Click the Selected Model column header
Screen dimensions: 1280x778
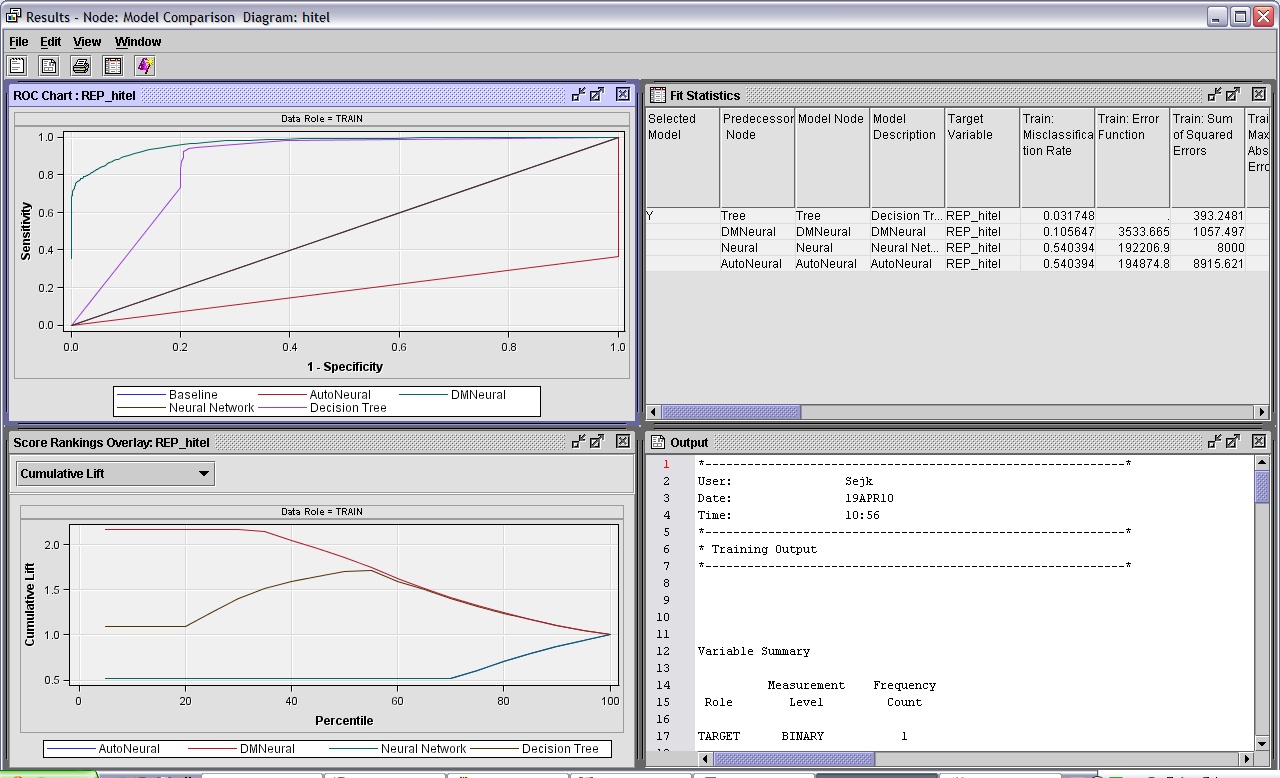coord(682,158)
